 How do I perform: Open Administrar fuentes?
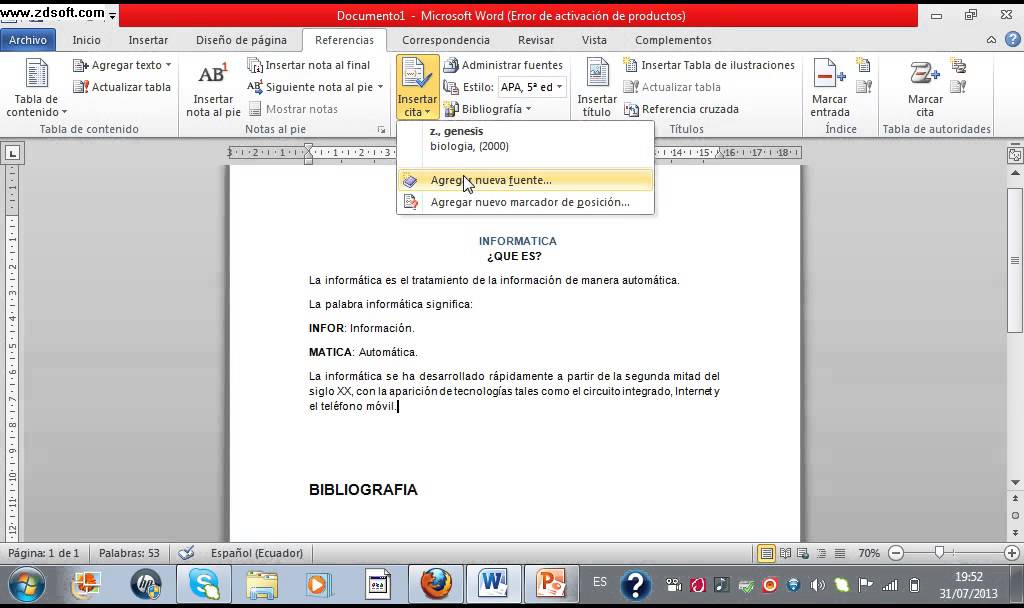click(503, 65)
